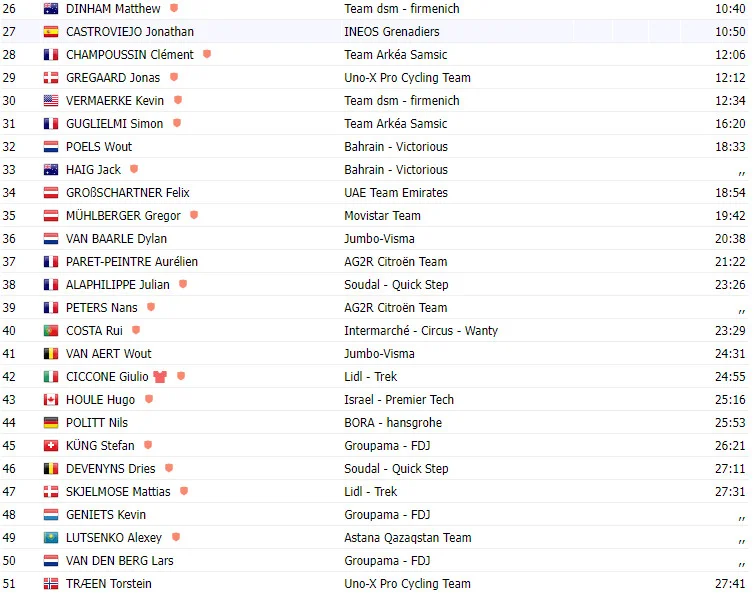The height and width of the screenshot is (593, 754).
Task: Open UAE Team Emirates team page
Action: [396, 193]
